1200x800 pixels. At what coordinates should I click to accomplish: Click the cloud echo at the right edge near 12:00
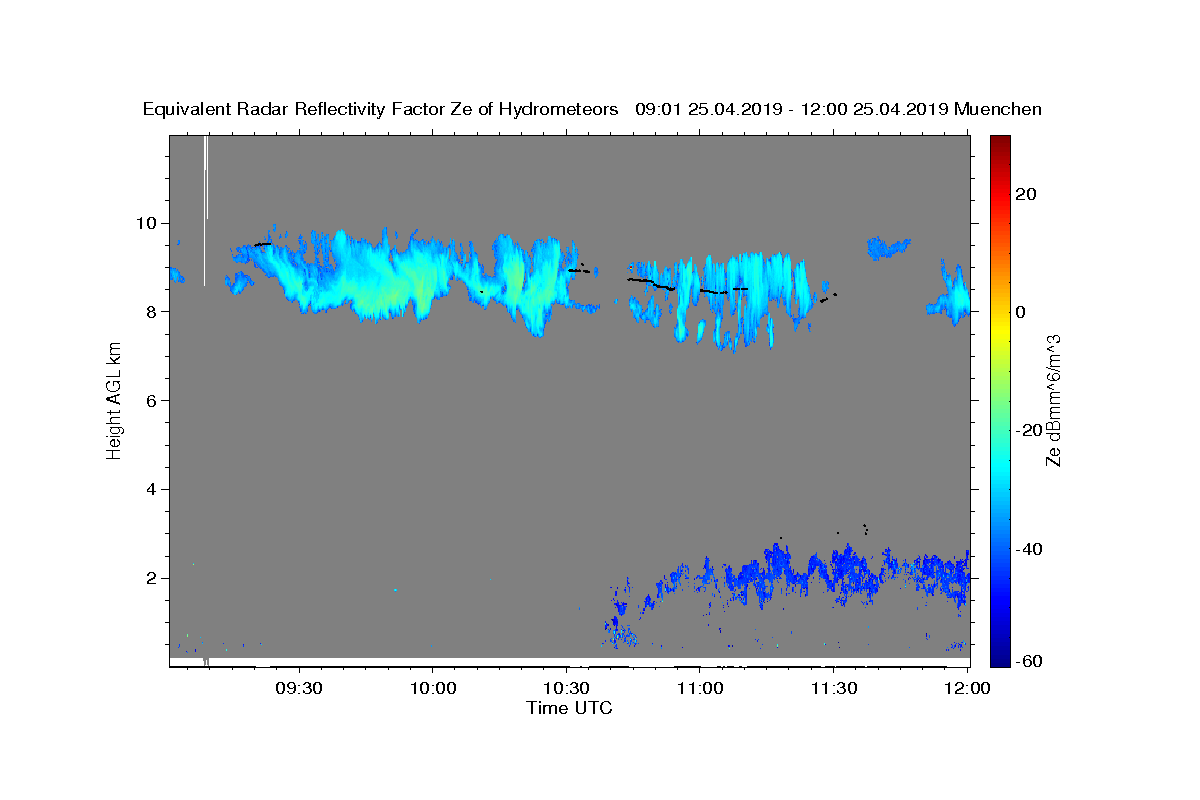pyautogui.click(x=950, y=295)
